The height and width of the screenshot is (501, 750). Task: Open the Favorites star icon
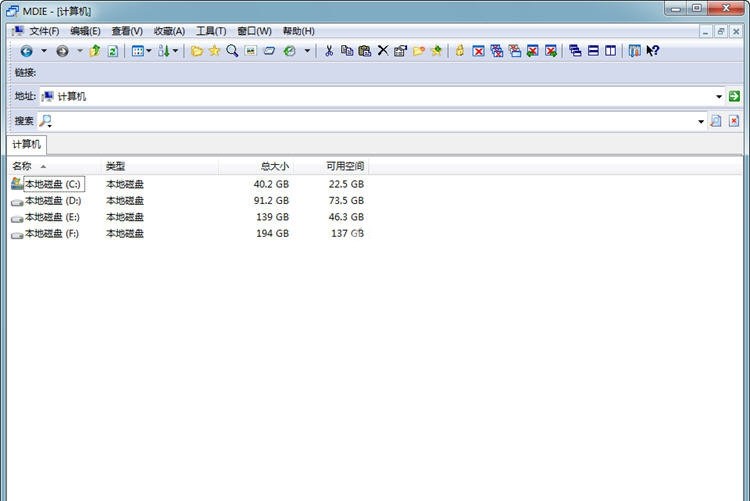point(214,51)
